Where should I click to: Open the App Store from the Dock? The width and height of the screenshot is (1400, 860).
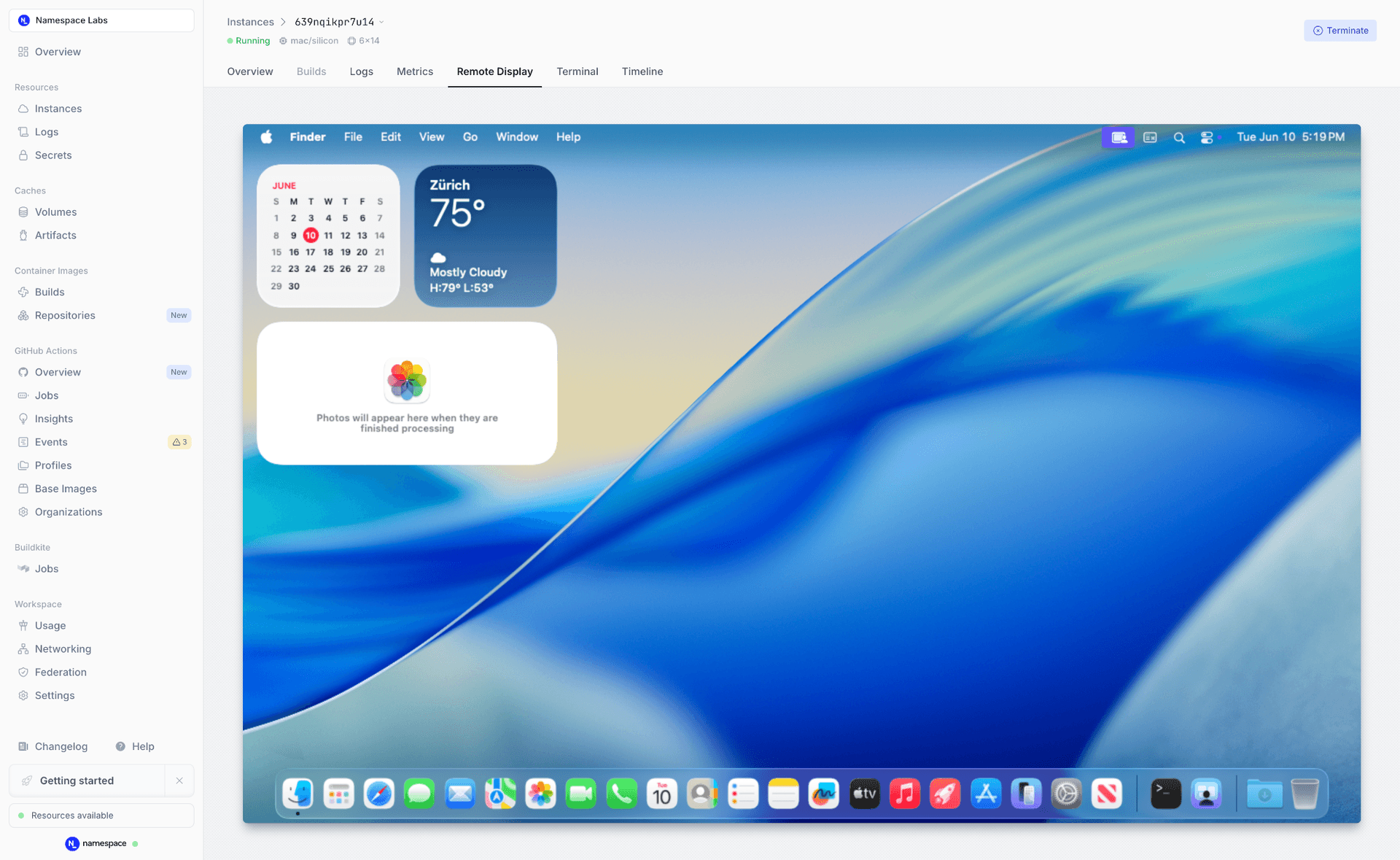[986, 794]
